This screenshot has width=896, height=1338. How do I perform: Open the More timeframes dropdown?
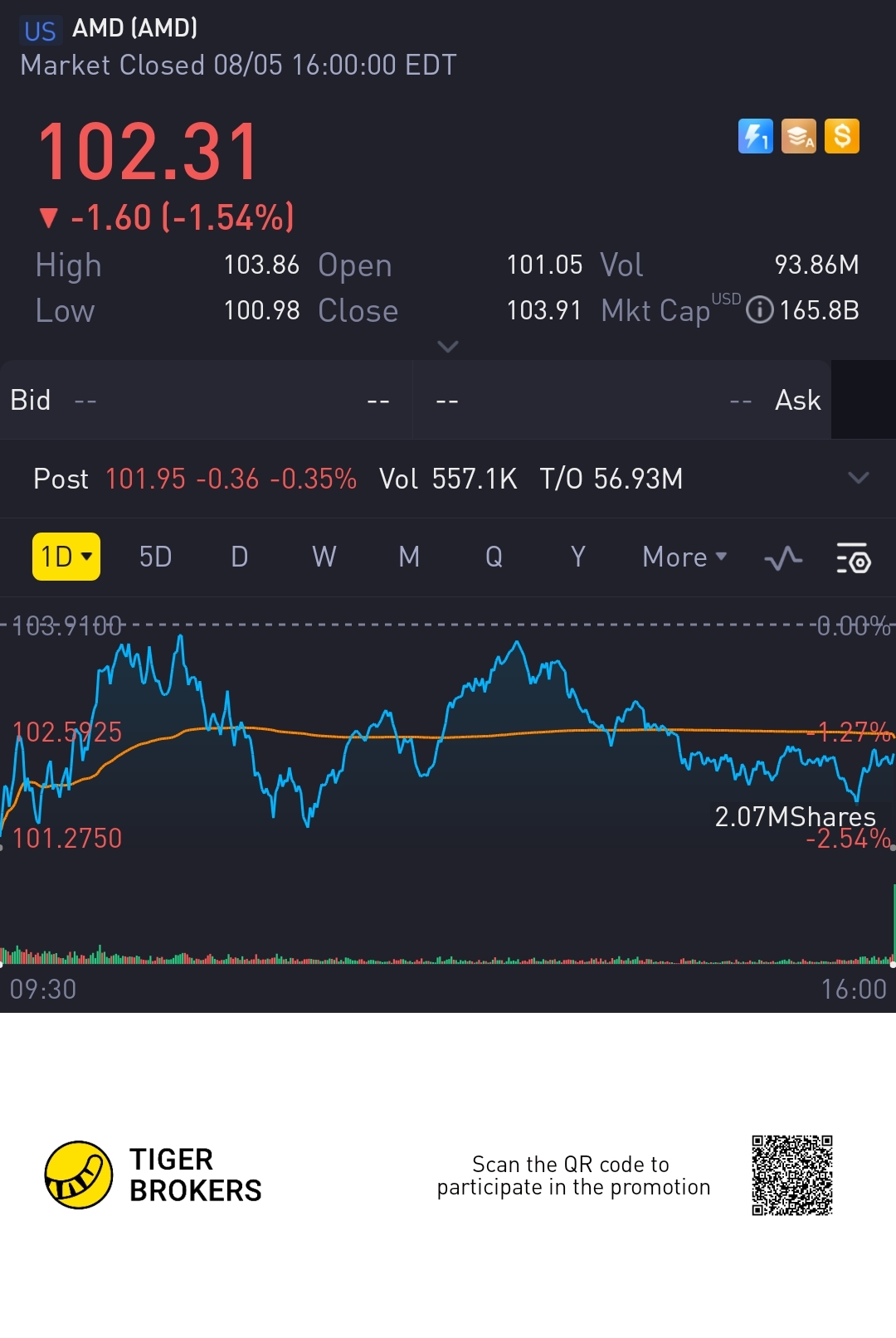click(684, 557)
